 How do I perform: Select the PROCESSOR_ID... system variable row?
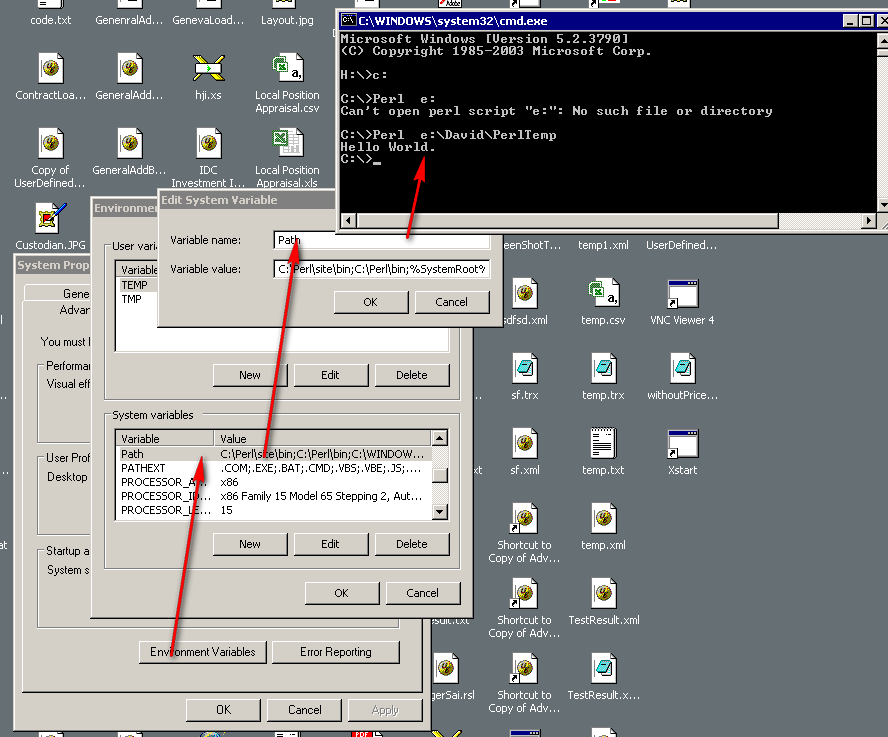coord(274,496)
